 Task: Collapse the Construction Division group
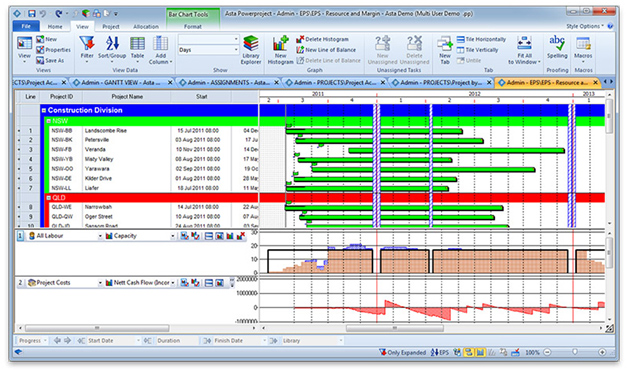[44, 111]
